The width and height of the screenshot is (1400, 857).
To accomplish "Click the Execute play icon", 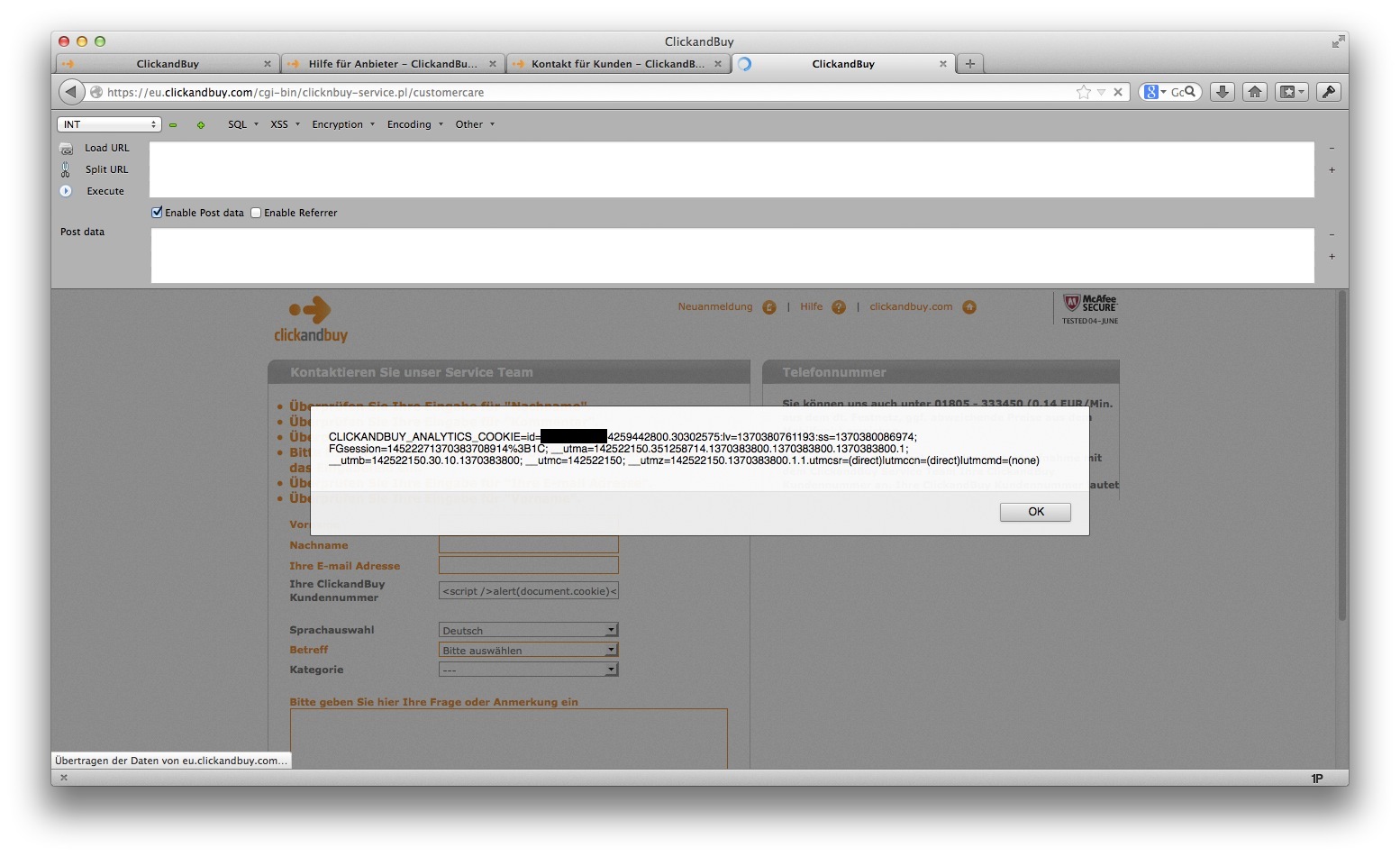I will [66, 191].
